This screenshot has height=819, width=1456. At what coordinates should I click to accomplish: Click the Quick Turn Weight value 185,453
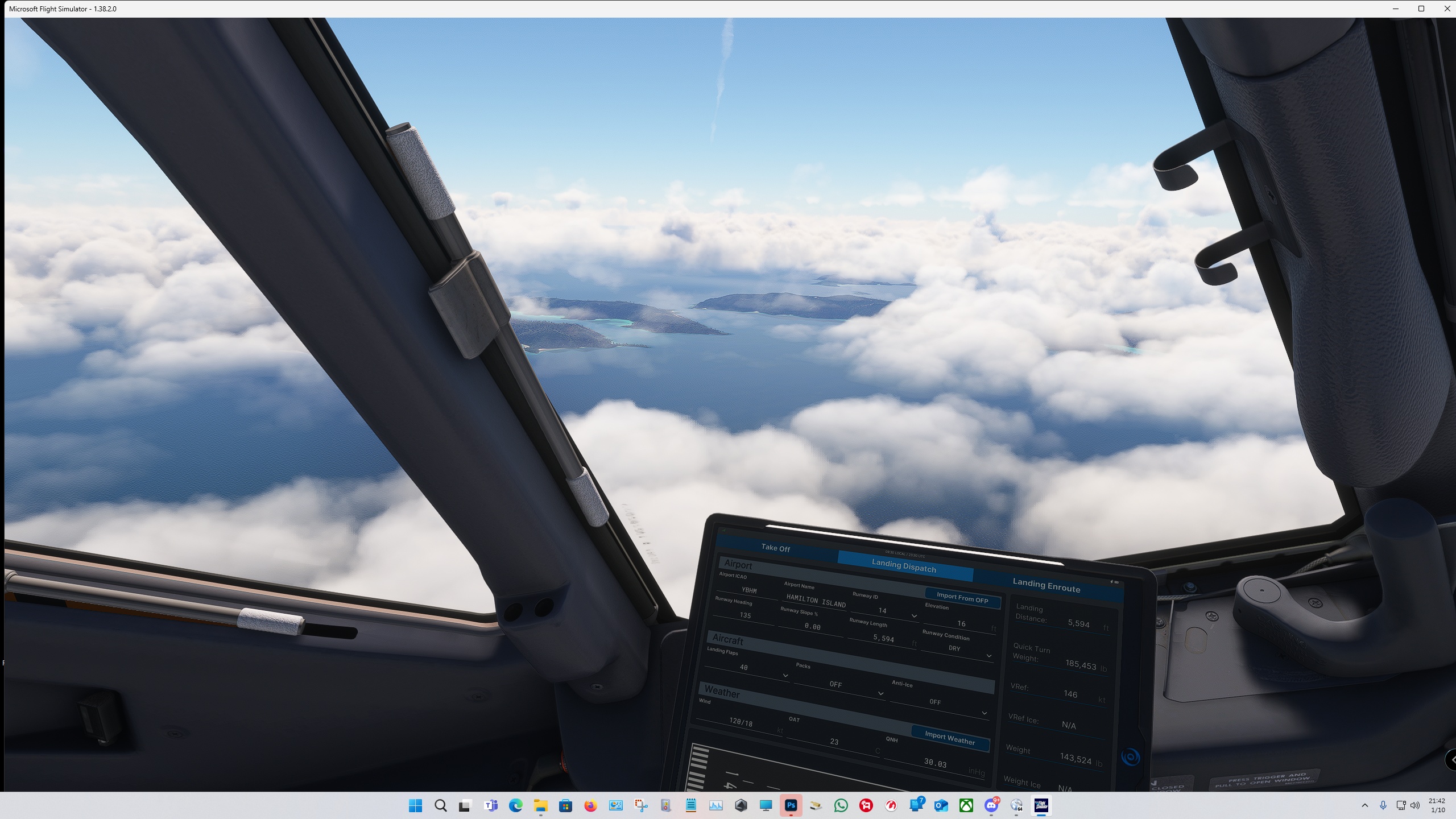(1081, 665)
